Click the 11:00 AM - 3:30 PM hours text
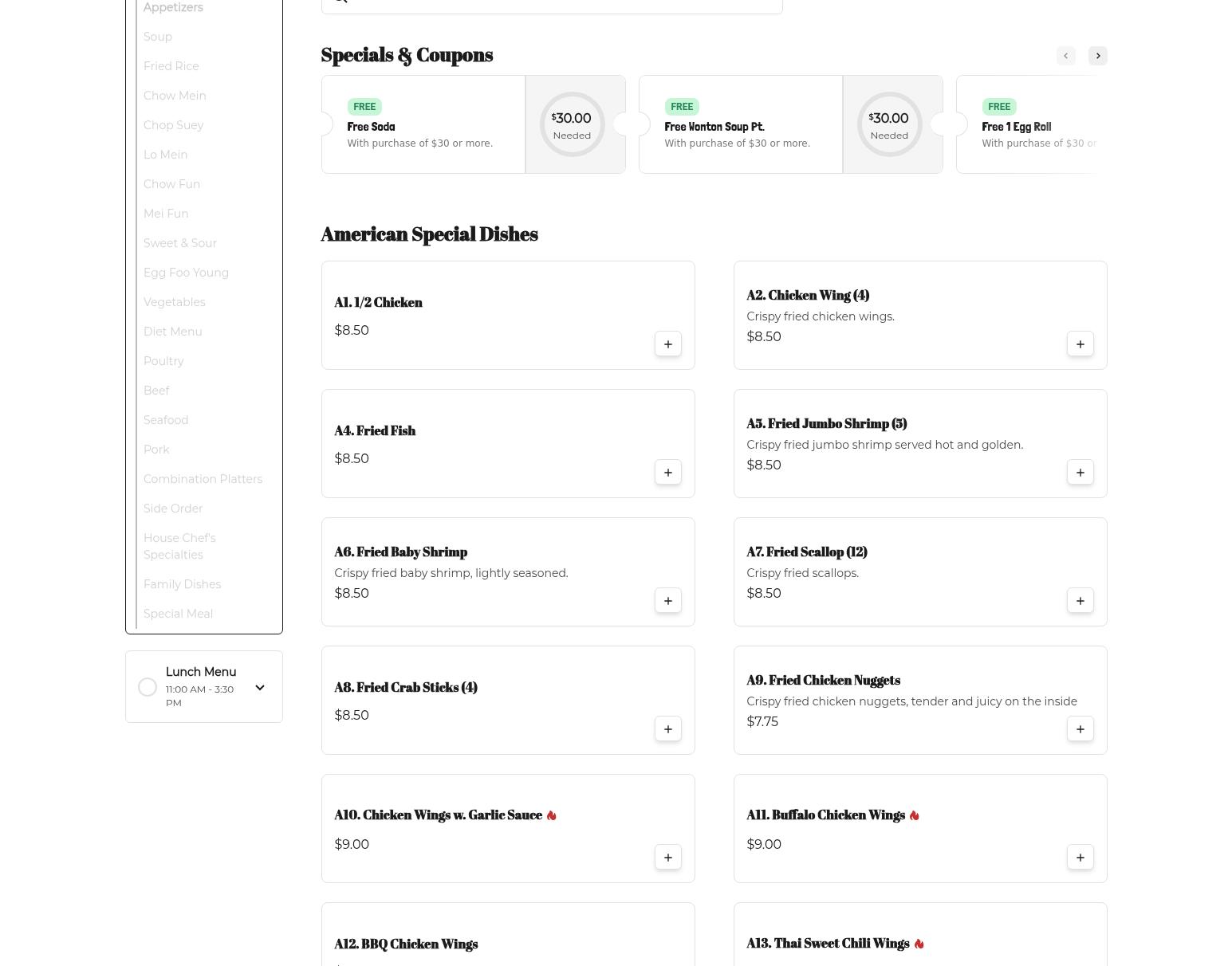This screenshot has width=1232, height=966. pos(199,696)
